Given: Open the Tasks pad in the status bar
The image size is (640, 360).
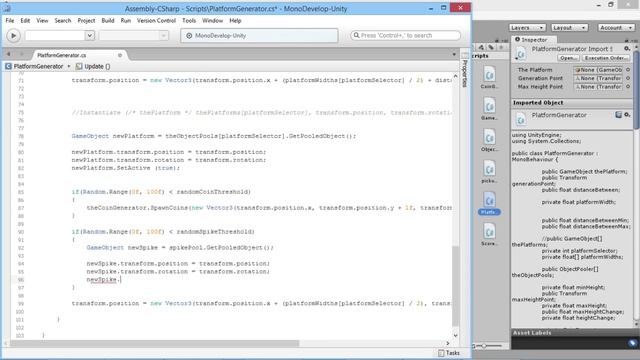Looking at the screenshot, I should 449,353.
